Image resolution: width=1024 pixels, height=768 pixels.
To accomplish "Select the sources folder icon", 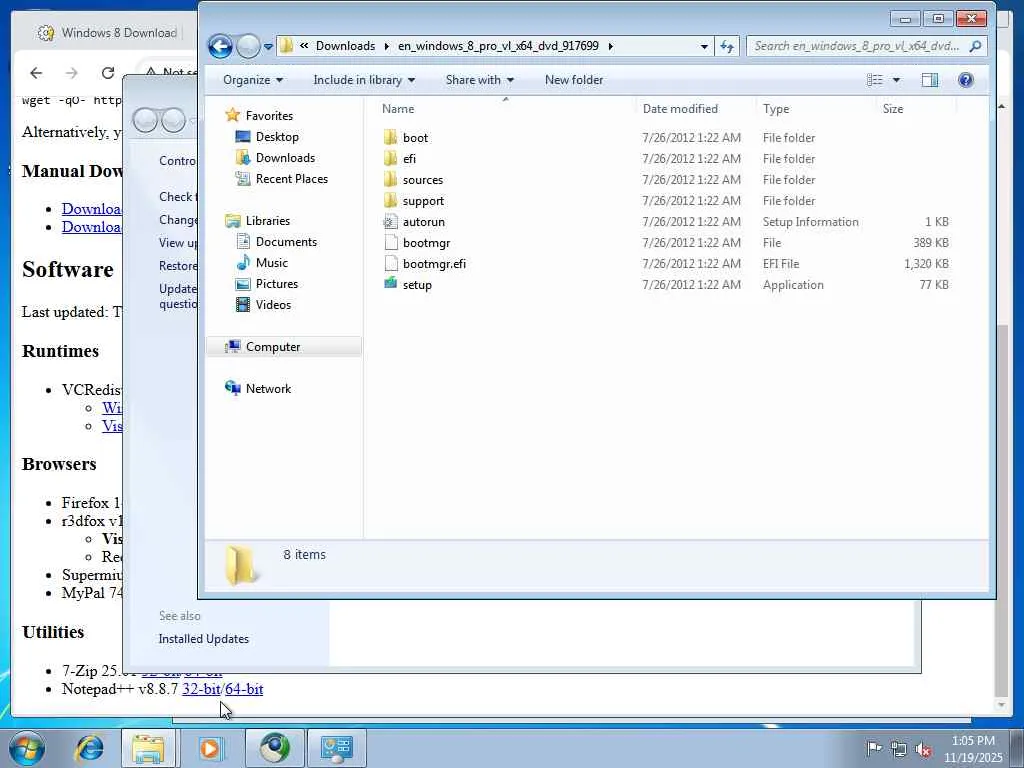I will click(391, 179).
